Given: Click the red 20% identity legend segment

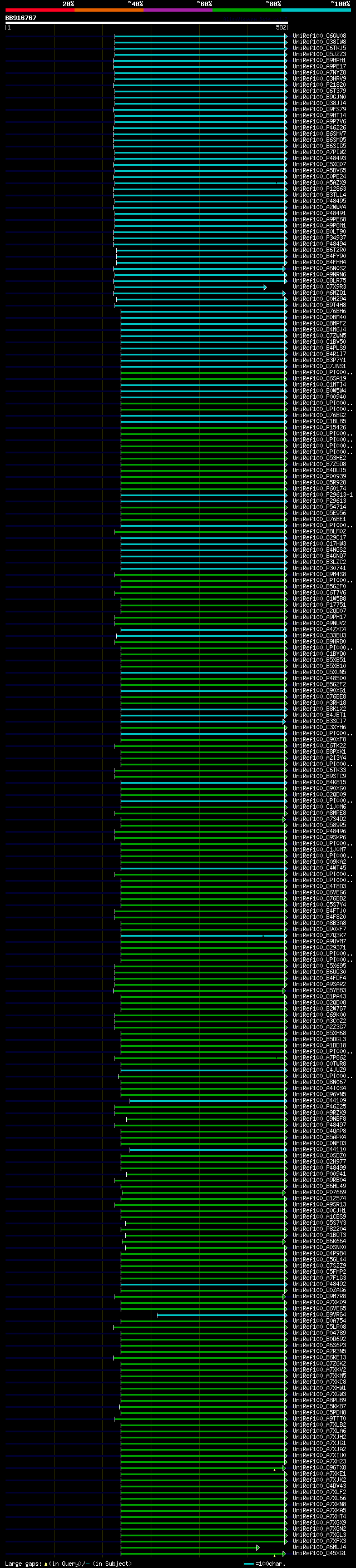Looking at the screenshot, I should (39, 10).
